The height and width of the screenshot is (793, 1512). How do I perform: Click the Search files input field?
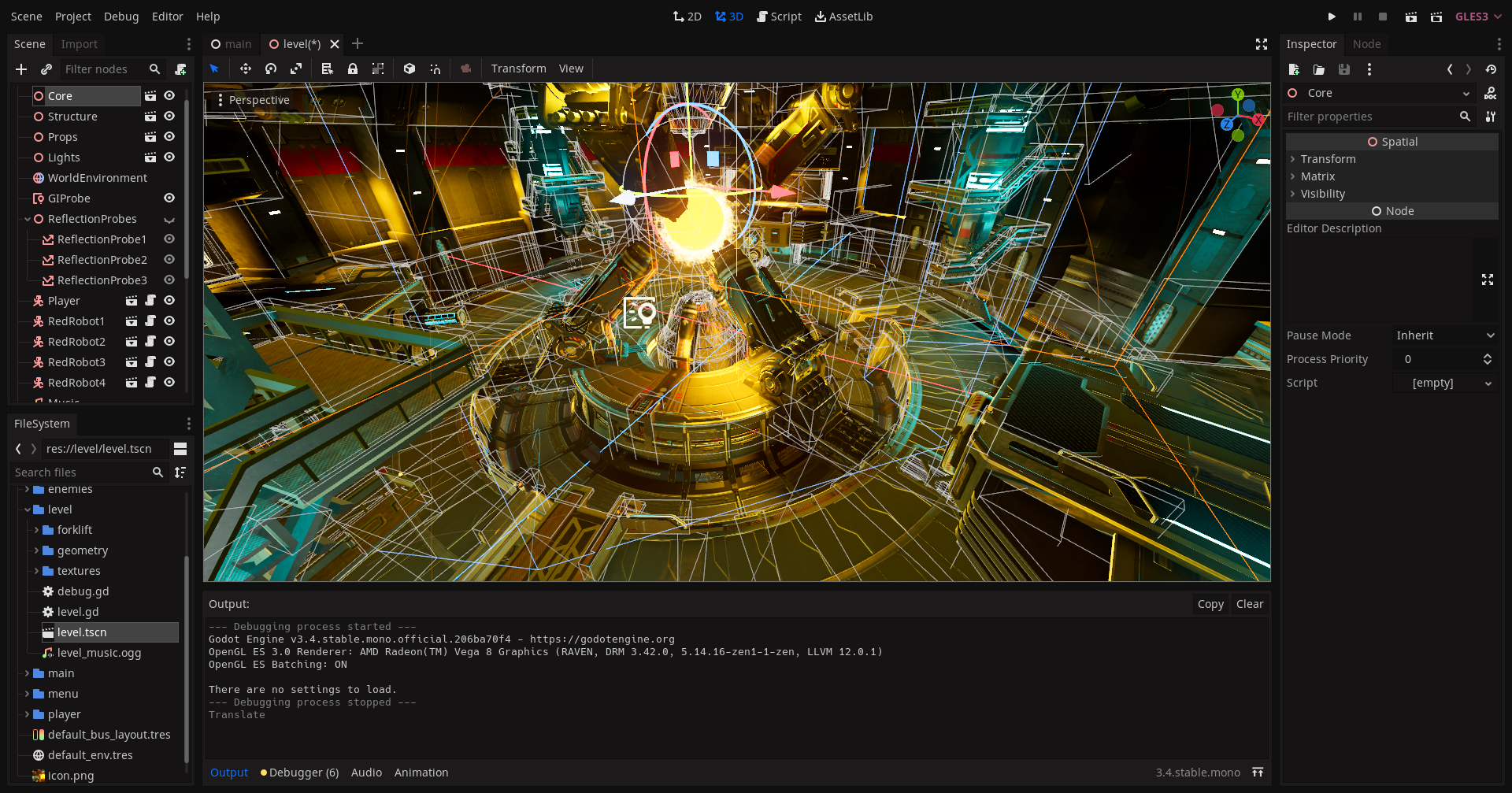coord(79,472)
